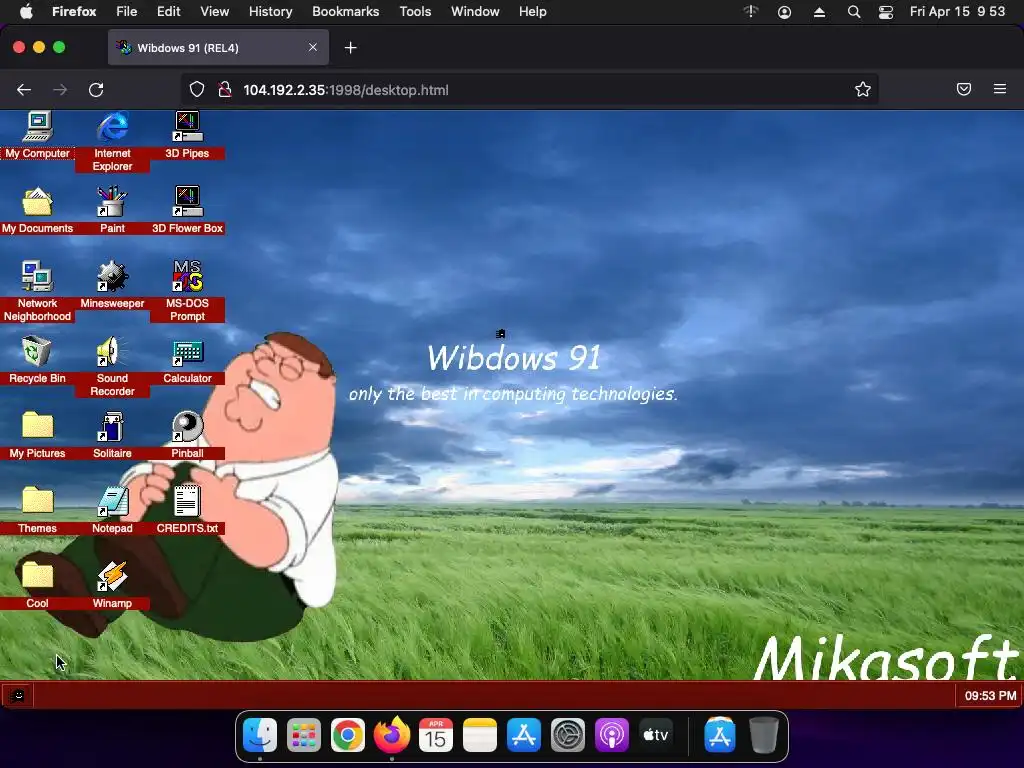1024x768 pixels.
Task: Open the Help menu
Action: (x=532, y=12)
